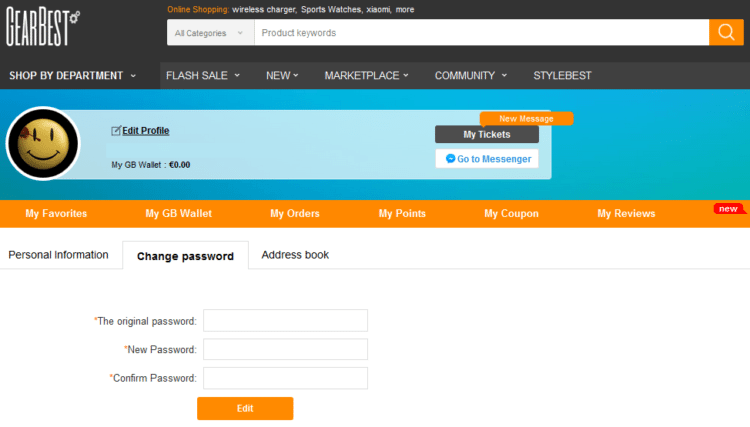
Task: Open My Orders
Action: click(x=295, y=213)
